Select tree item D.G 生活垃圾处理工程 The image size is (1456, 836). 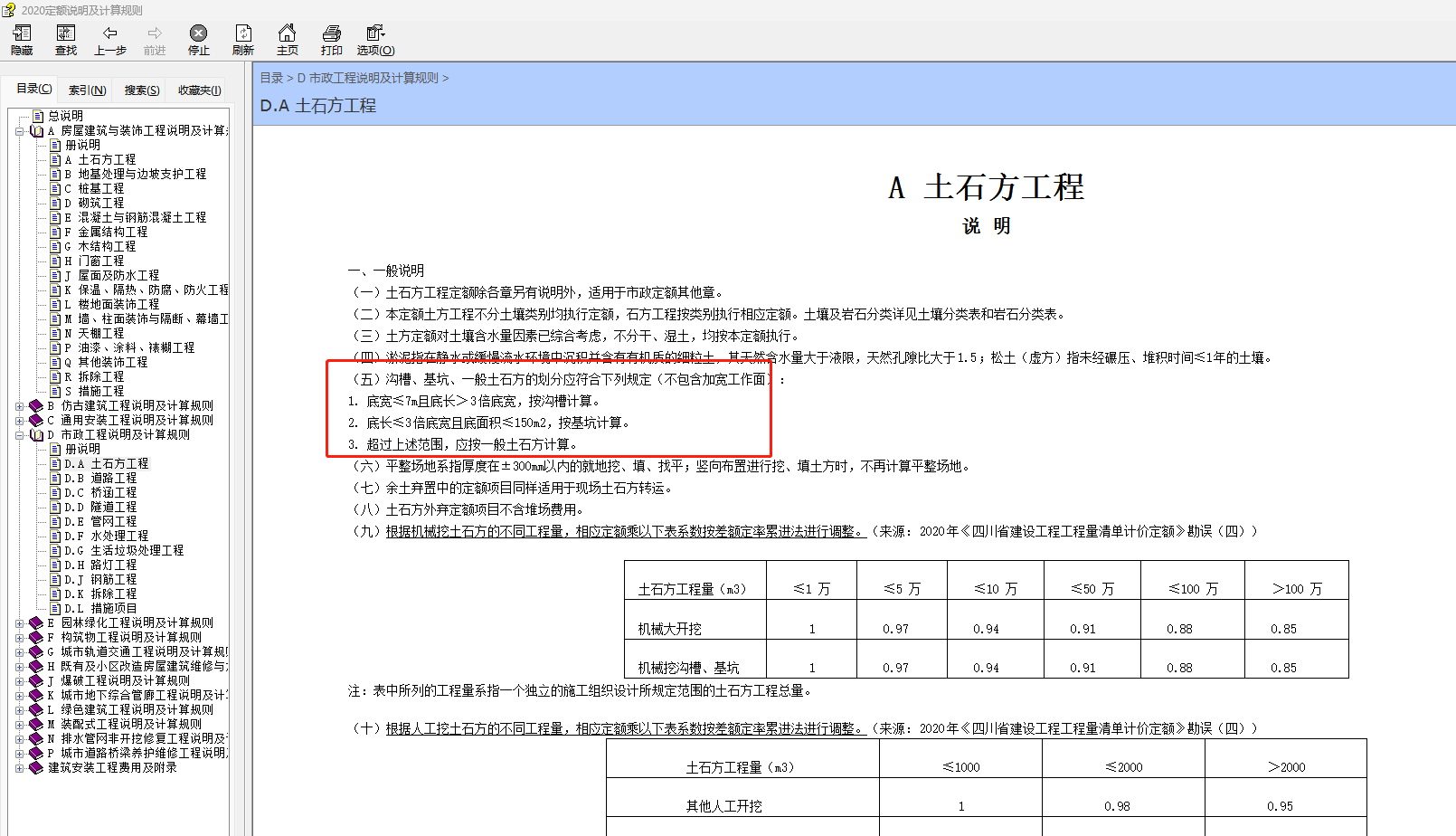tap(123, 550)
